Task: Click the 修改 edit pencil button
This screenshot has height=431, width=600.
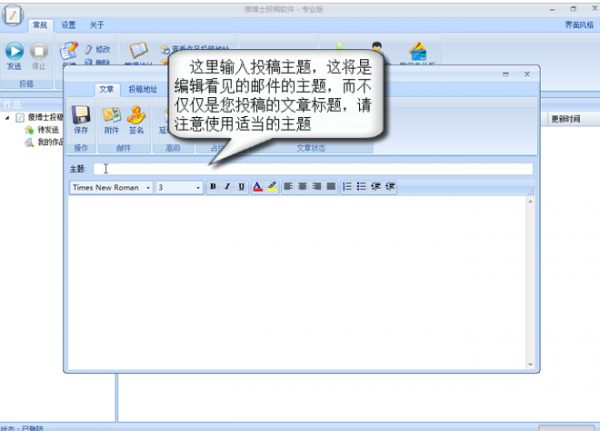Action: pyautogui.click(x=98, y=49)
